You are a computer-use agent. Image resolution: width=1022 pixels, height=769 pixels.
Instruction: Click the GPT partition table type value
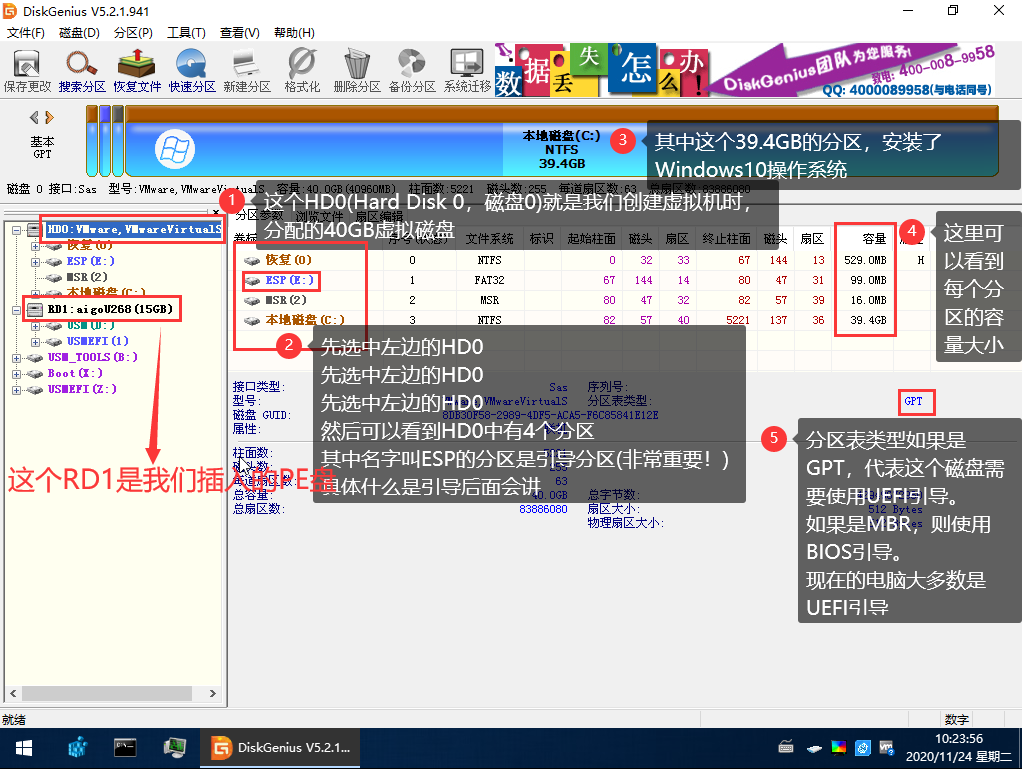tap(913, 401)
